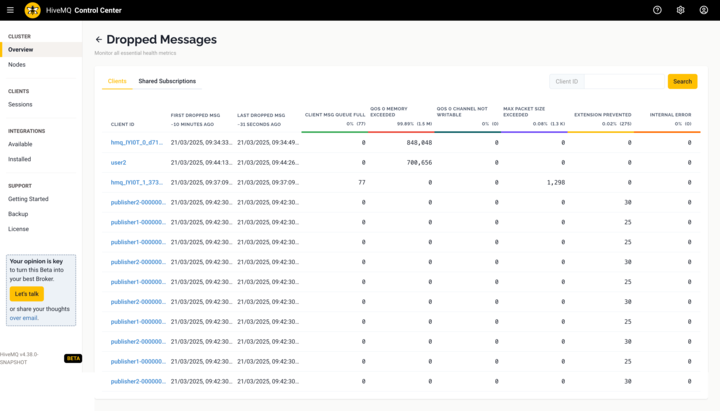Open Installed integrations
Viewport: 720px width, 411px height.
20,159
